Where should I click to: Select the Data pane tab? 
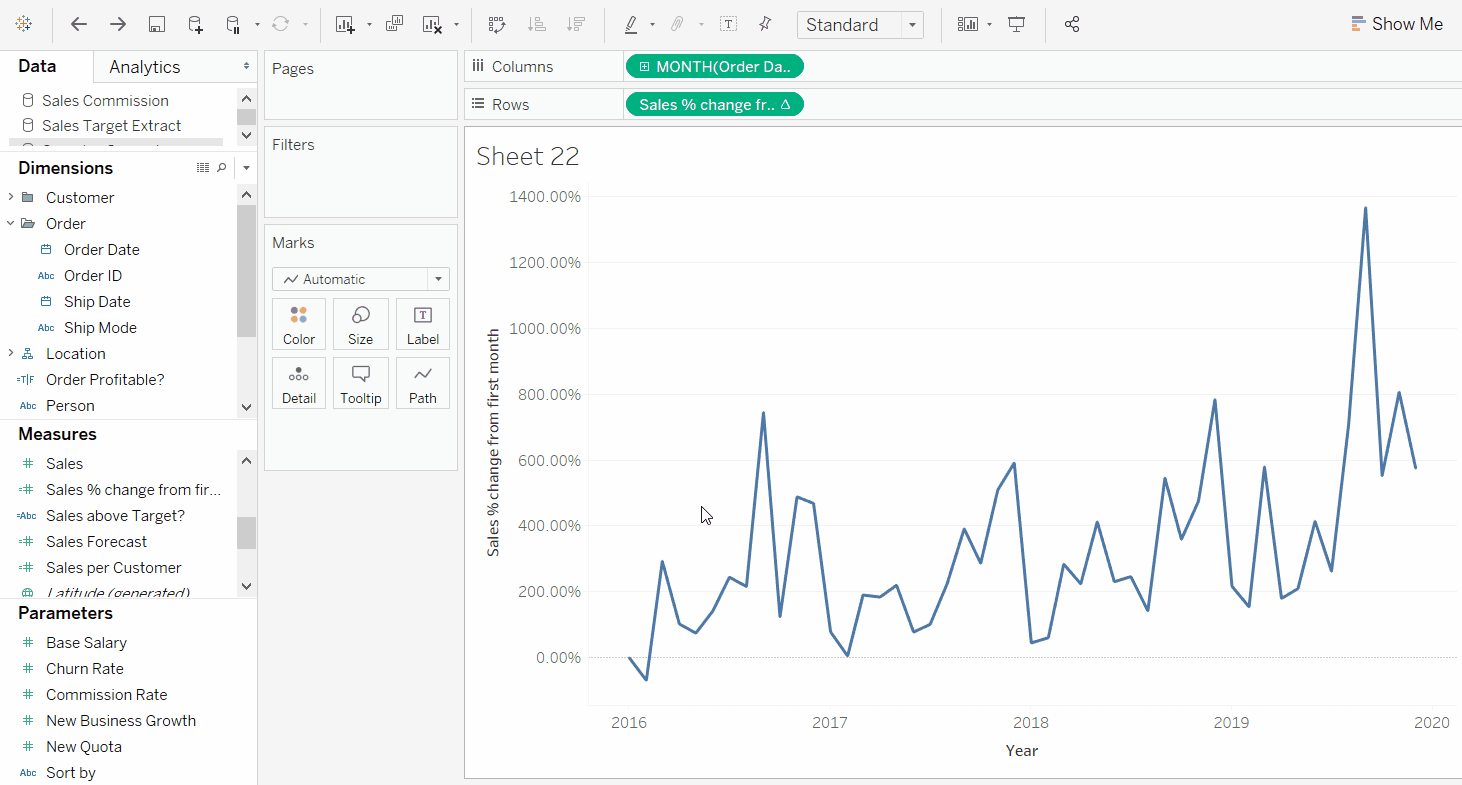[x=38, y=67]
